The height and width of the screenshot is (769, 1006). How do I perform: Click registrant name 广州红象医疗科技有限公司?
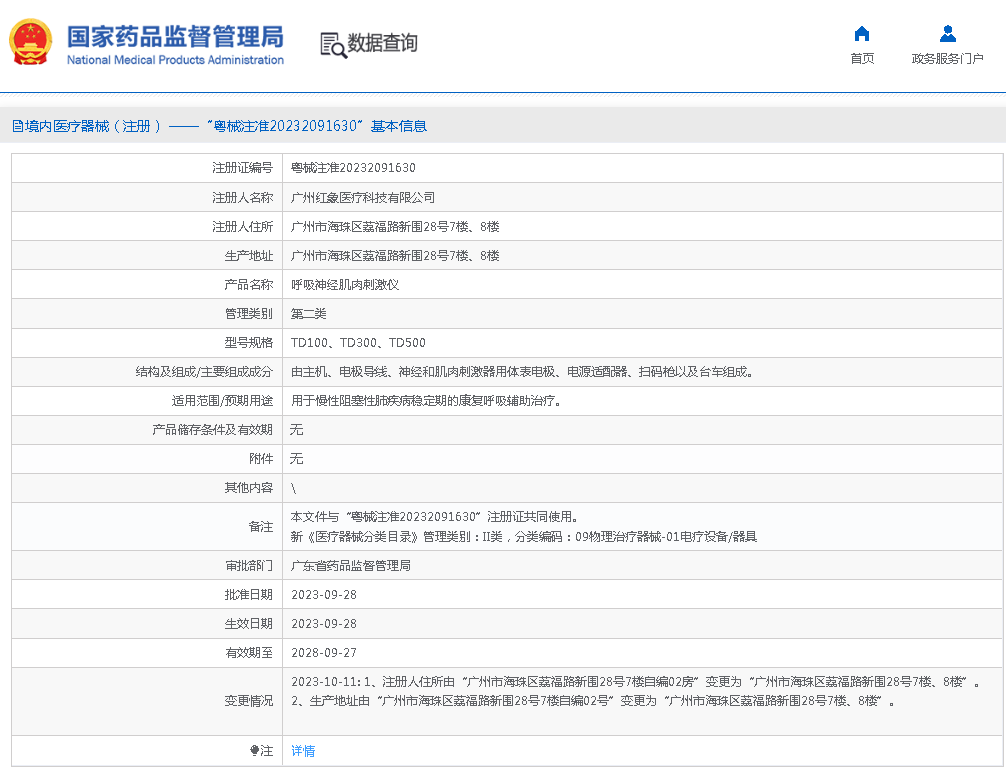(363, 198)
